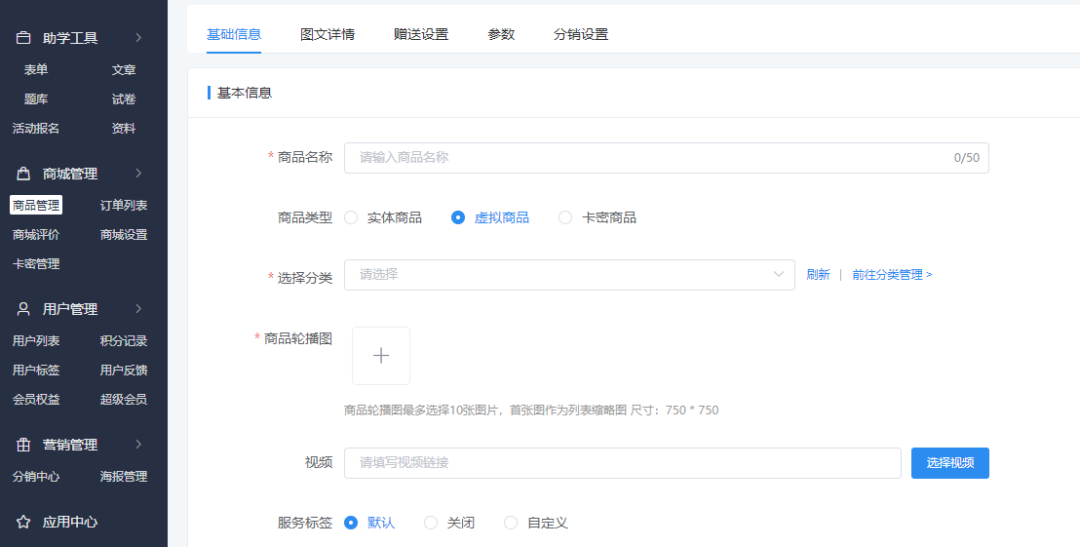Click the 基本信息 section heading

coord(245,93)
